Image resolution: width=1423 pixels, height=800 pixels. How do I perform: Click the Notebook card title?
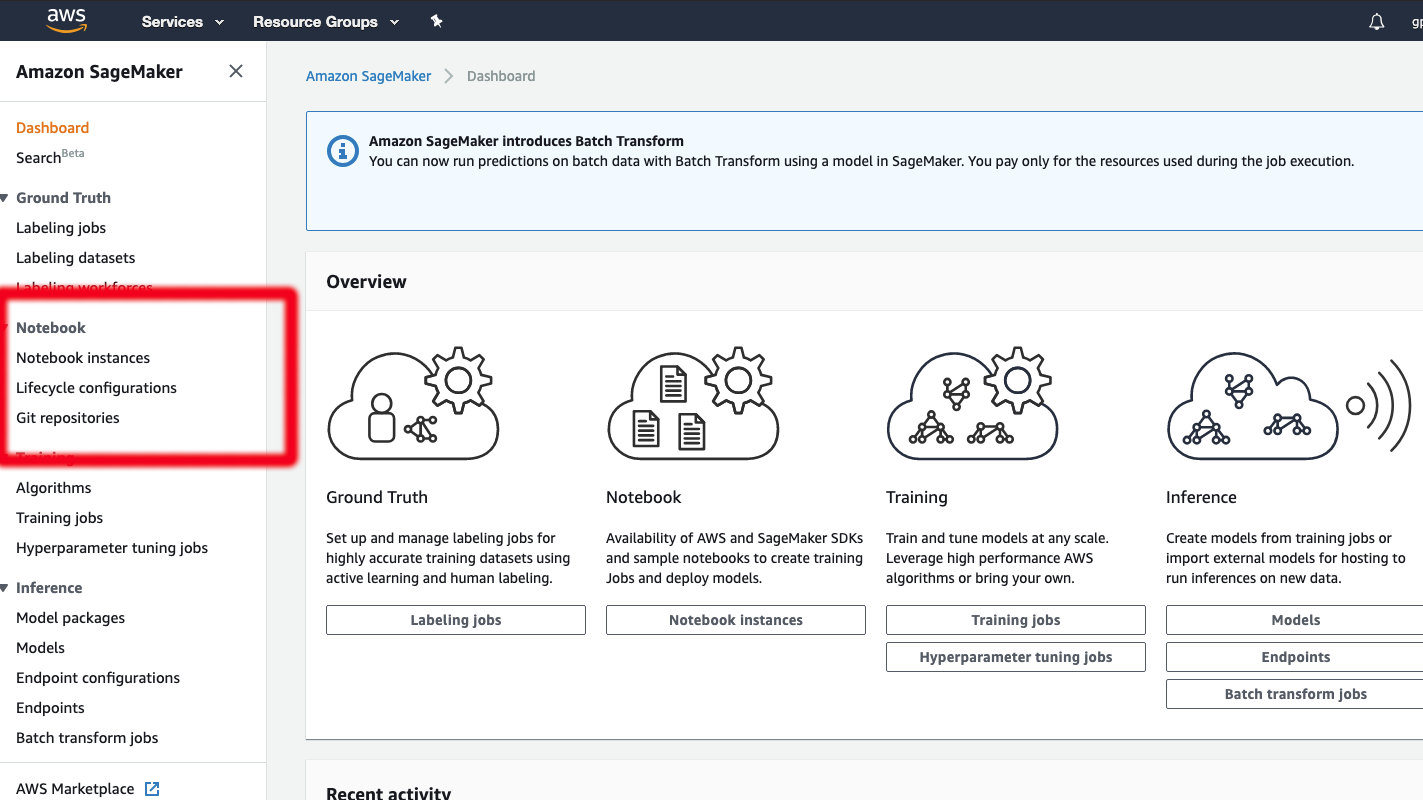point(644,497)
